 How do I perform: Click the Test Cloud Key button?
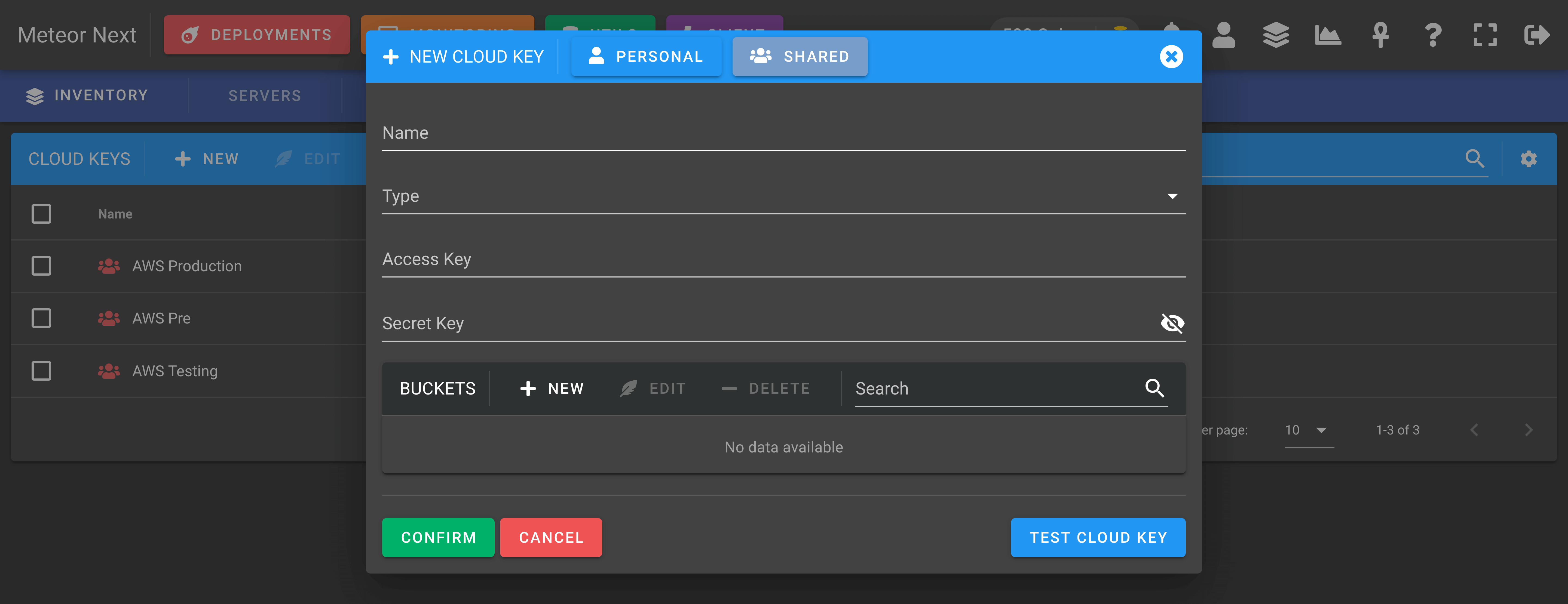pos(1098,538)
